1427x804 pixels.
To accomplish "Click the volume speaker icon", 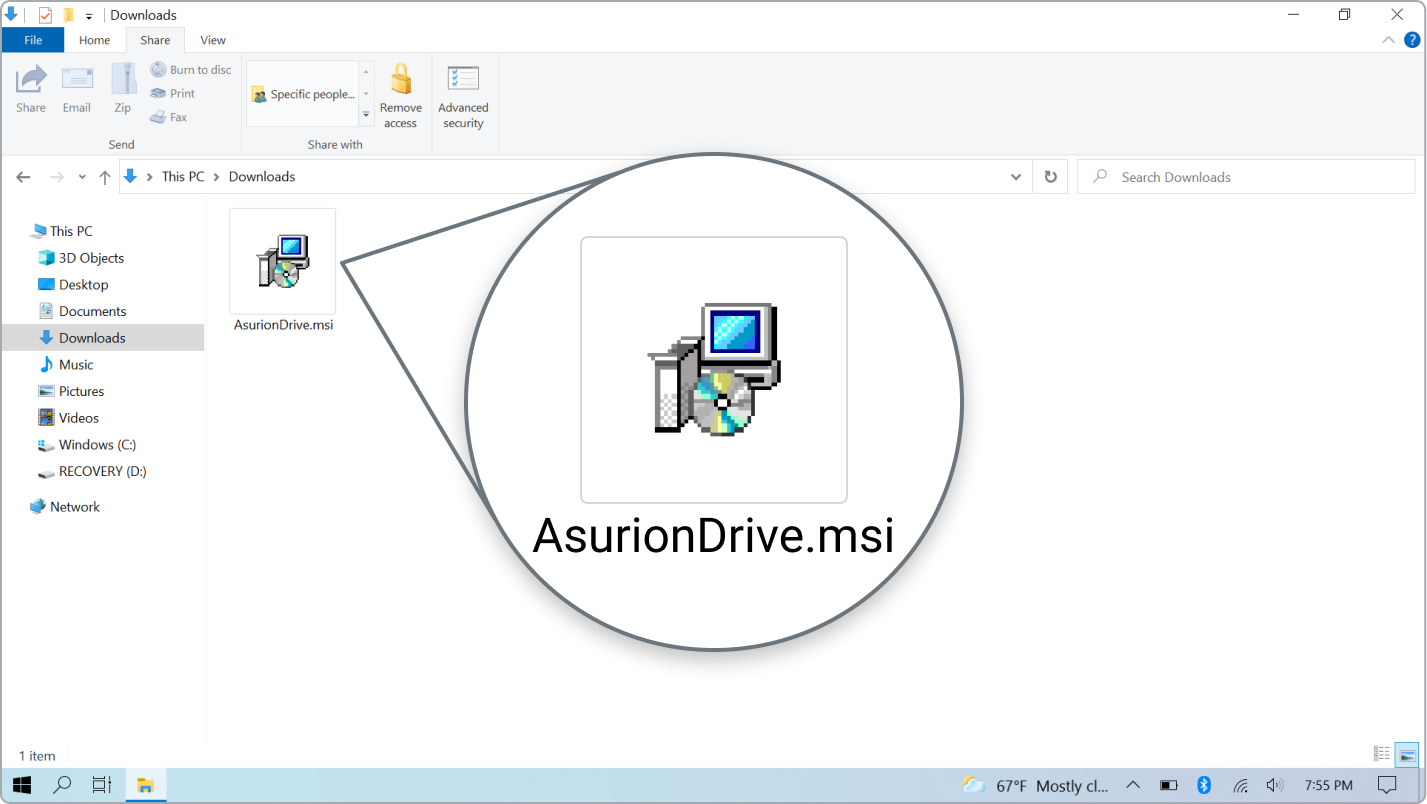I will (x=1274, y=785).
